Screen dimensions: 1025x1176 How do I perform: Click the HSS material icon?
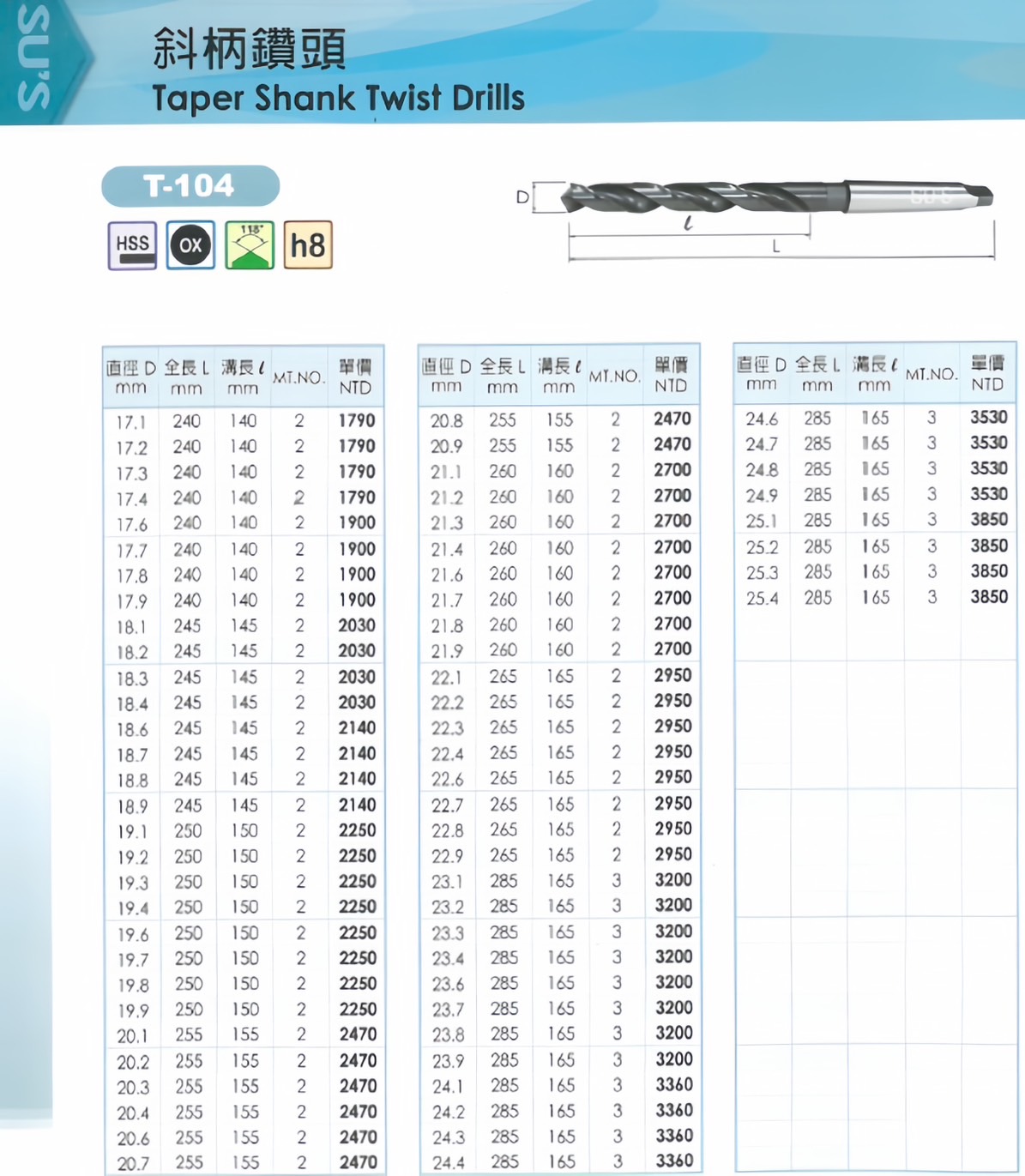coord(132,245)
